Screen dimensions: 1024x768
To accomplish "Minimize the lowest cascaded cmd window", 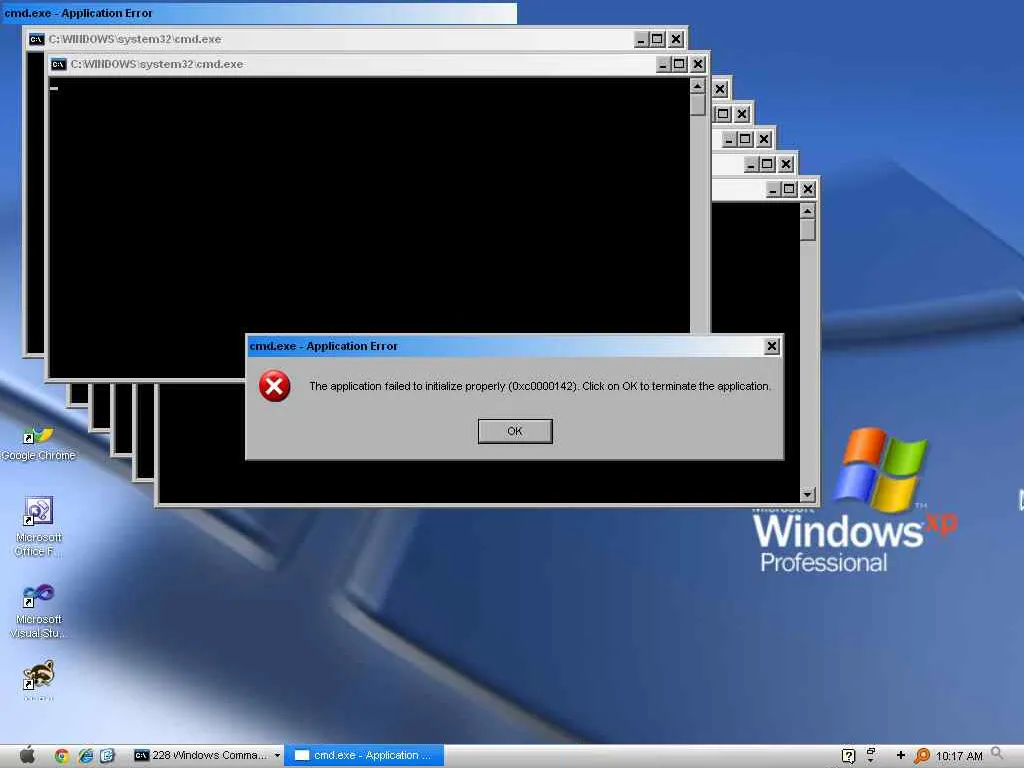I will (773, 189).
